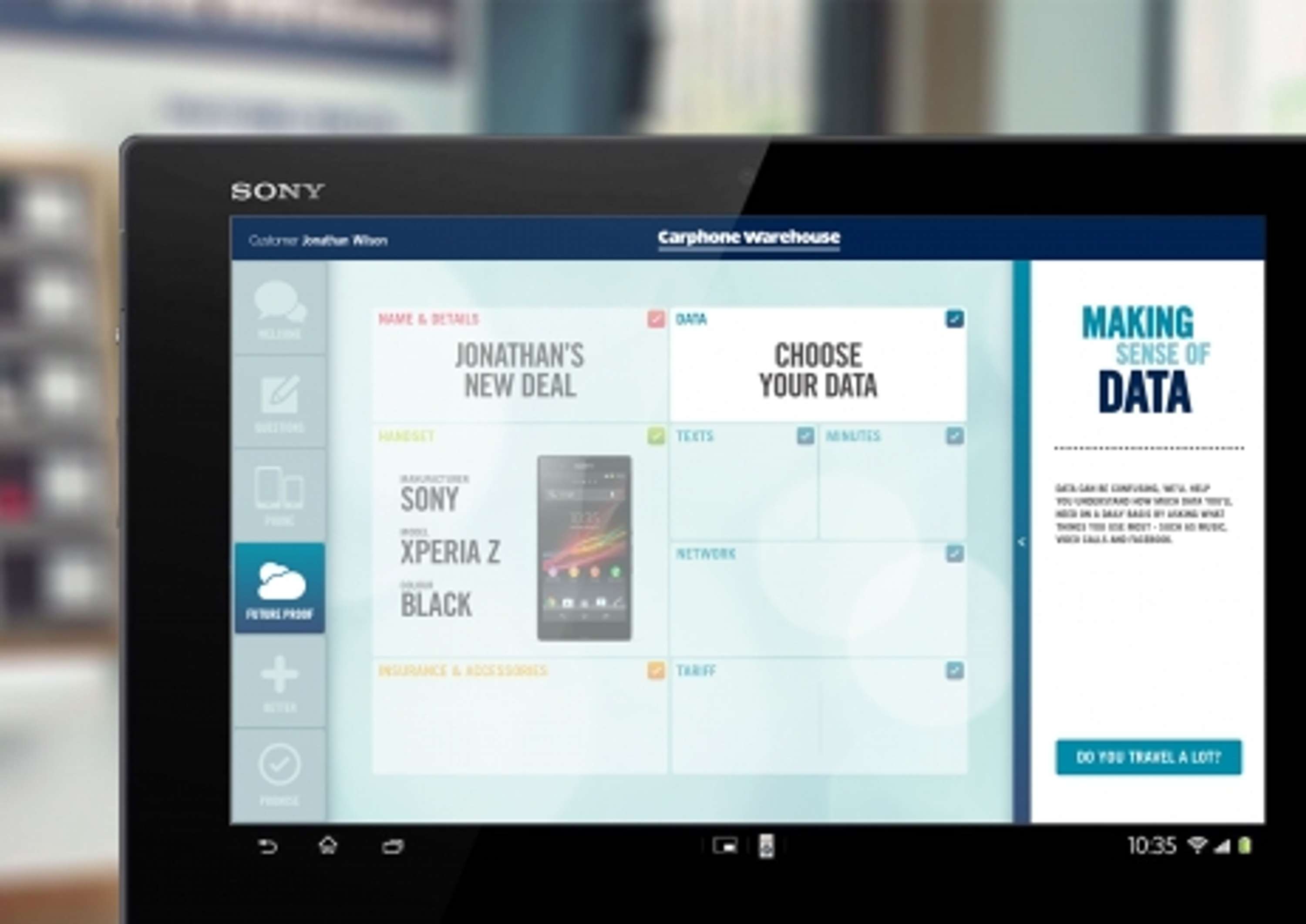The height and width of the screenshot is (924, 1306).
Task: Click the 'NAME & DETAILS' tile label
Action: point(428,319)
